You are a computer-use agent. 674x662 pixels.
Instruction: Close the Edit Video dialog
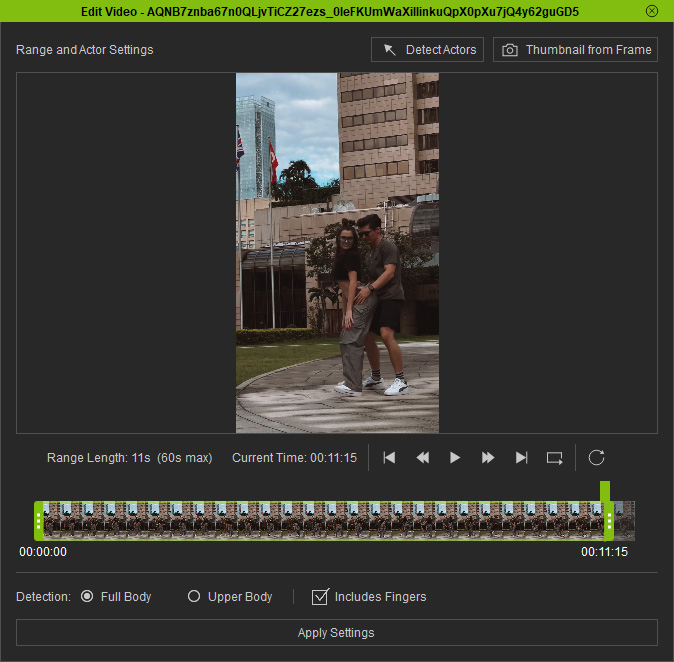[x=652, y=11]
